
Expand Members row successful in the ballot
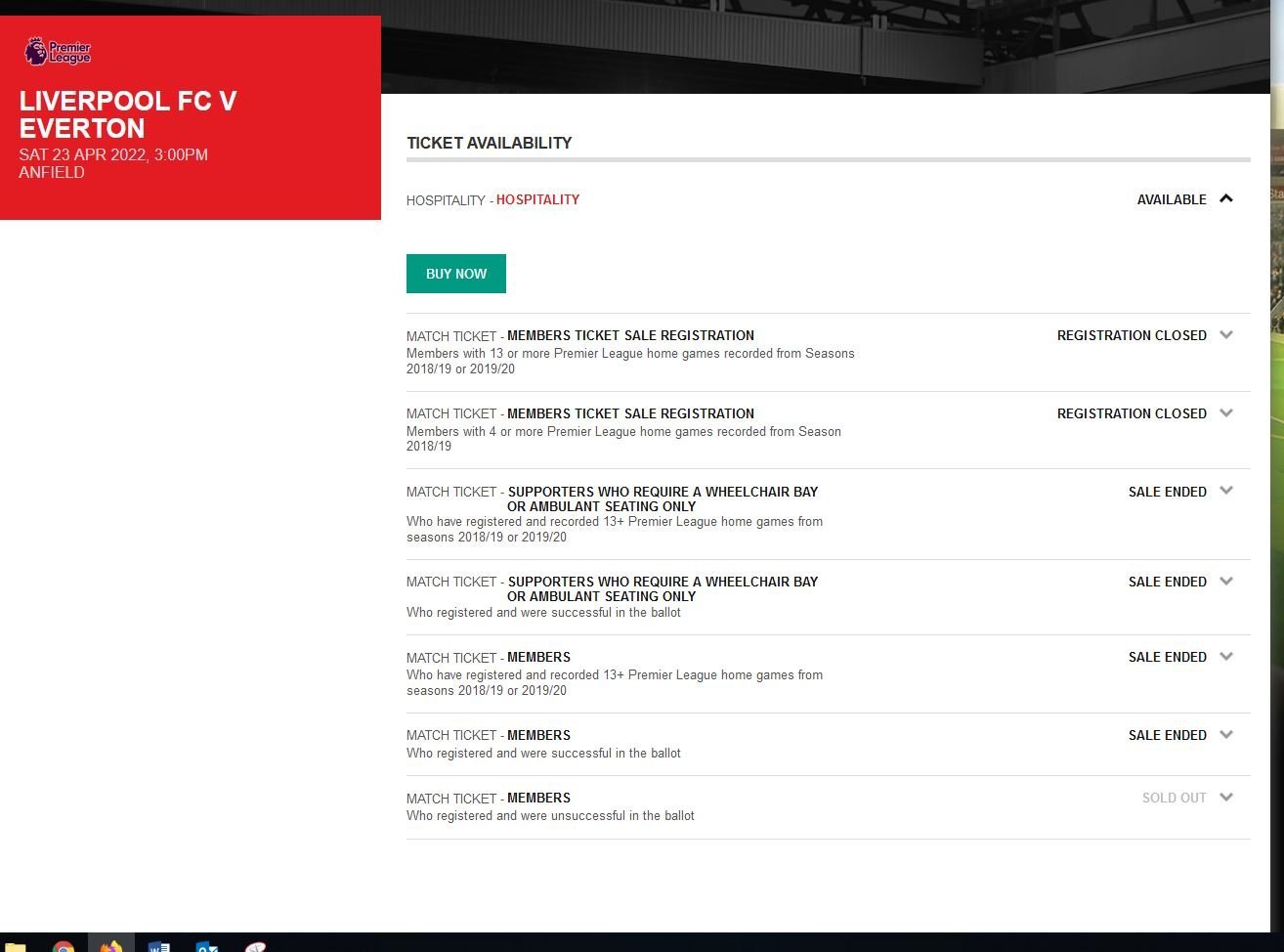pos(1226,734)
